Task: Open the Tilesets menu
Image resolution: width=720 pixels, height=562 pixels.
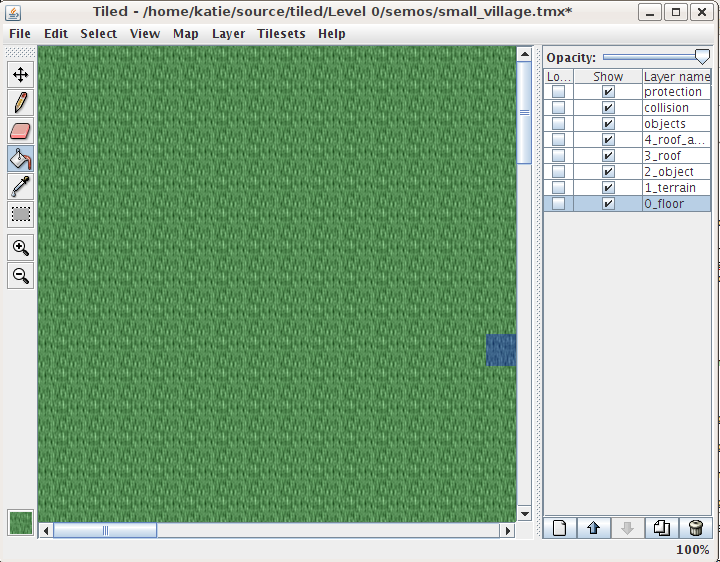Action: (x=281, y=34)
